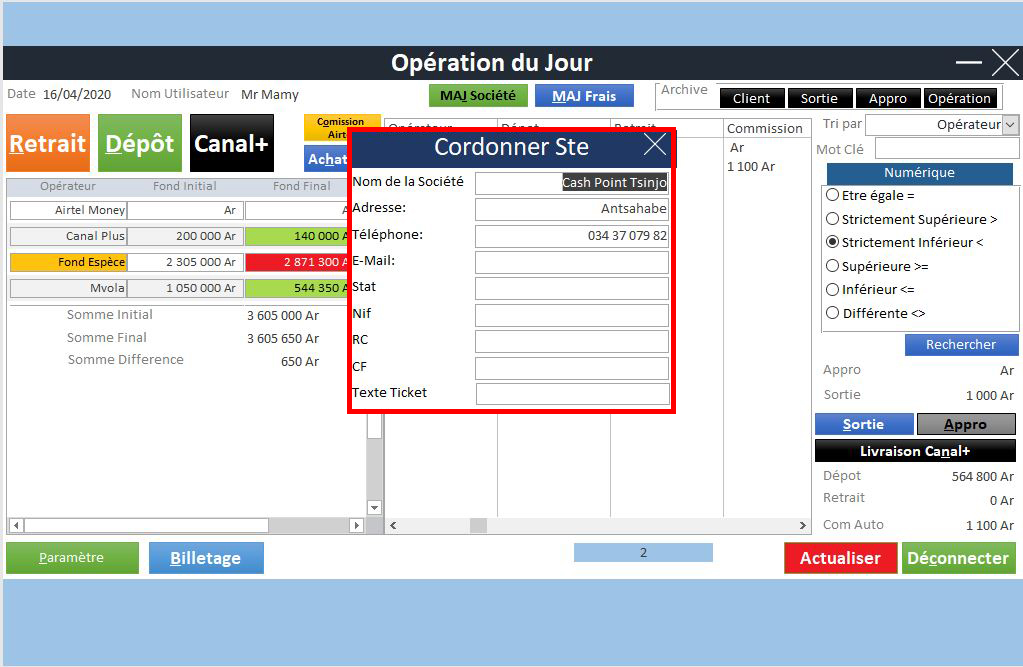Viewport: 1023px width, 667px height.
Task: Select the Différente radio option
Action: 832,313
